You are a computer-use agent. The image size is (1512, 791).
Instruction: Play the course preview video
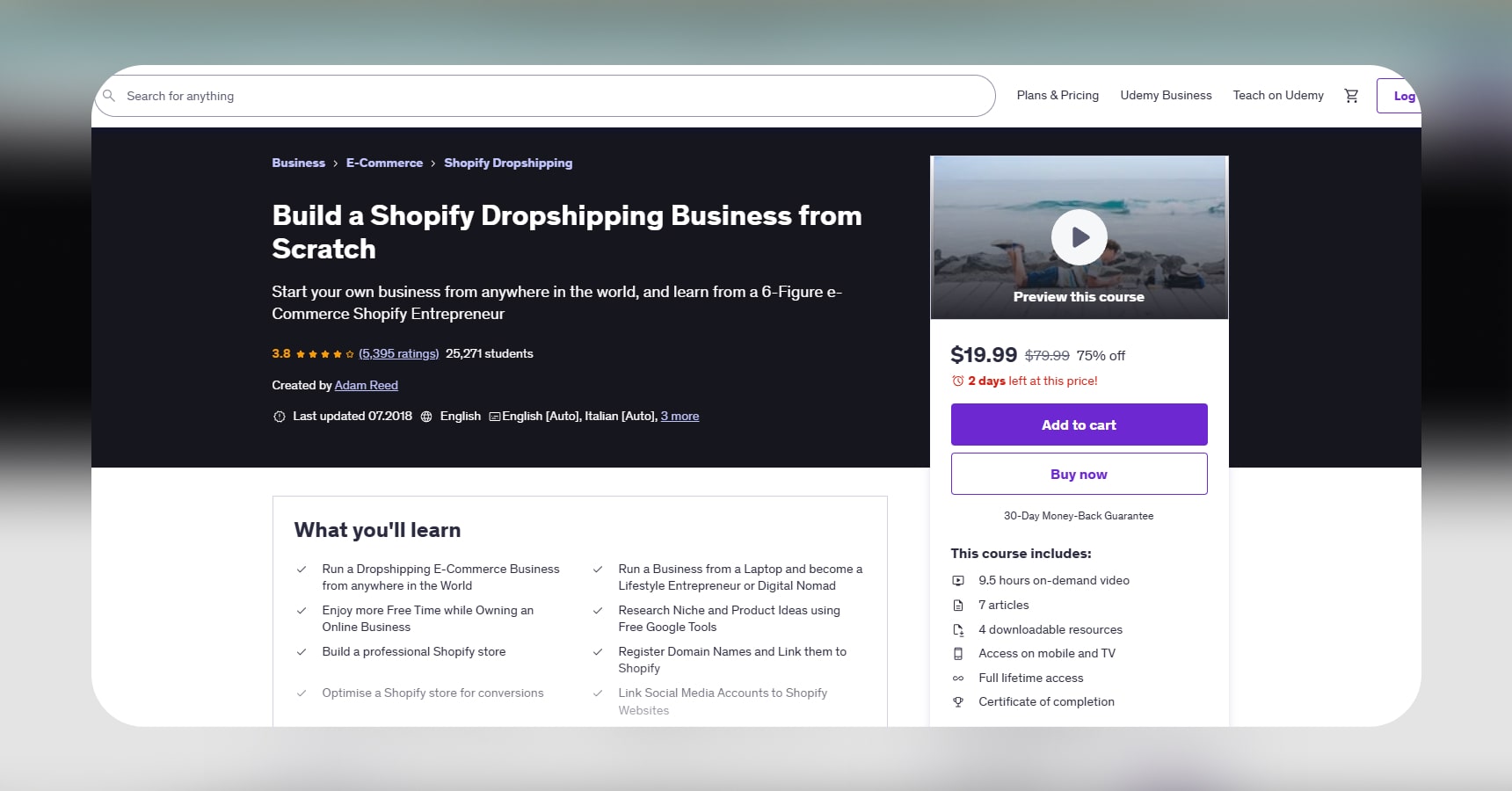point(1079,237)
